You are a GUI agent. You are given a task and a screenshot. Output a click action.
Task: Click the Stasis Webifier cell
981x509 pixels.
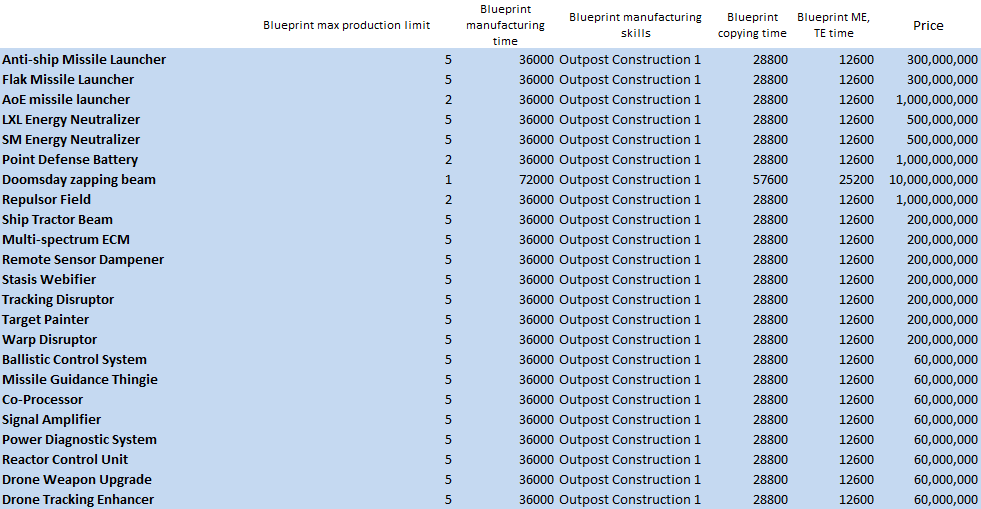tap(49, 280)
